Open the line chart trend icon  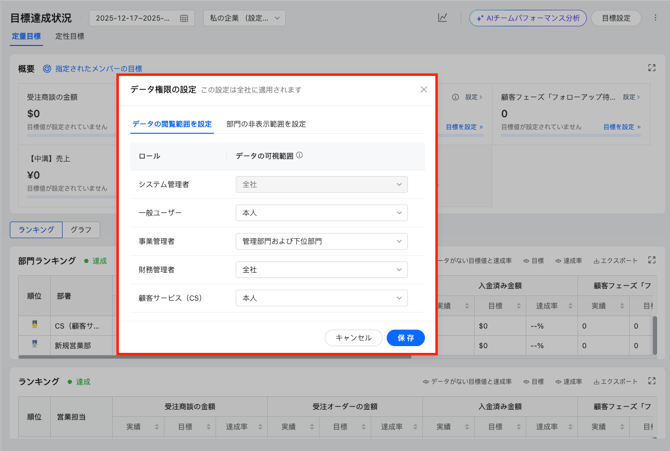pos(442,18)
